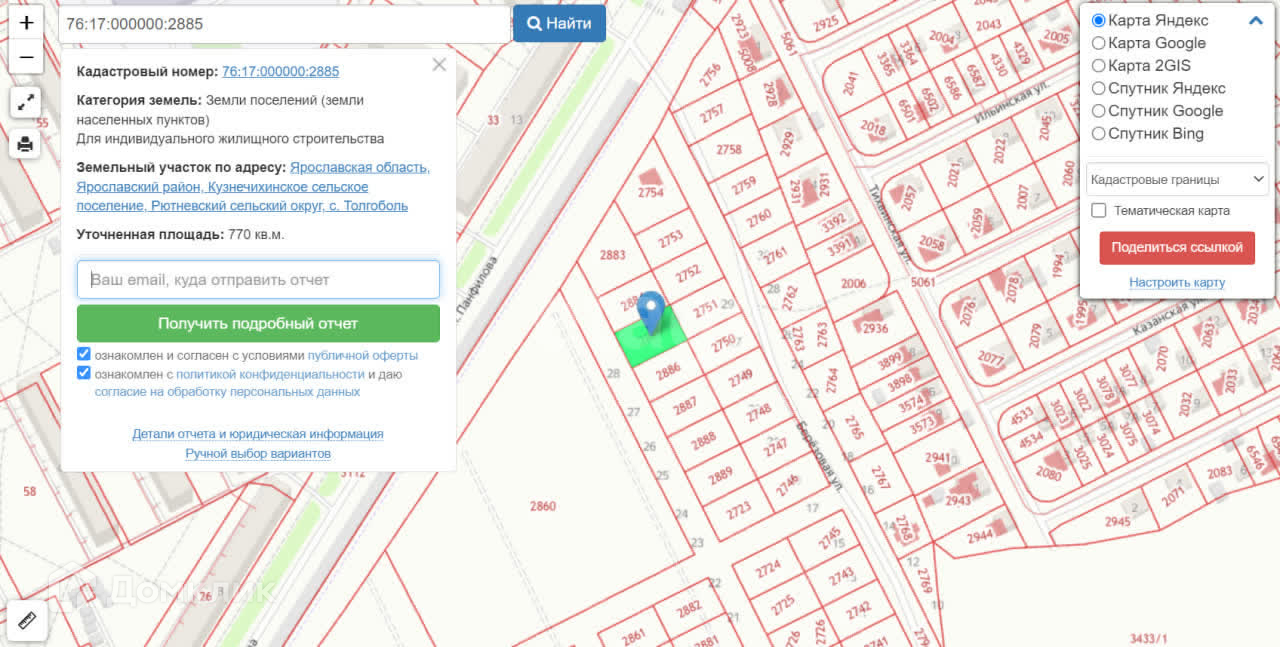Uncheck the публичной оферты agreement checkbox
Image resolution: width=1280 pixels, height=647 pixels.
(x=84, y=355)
